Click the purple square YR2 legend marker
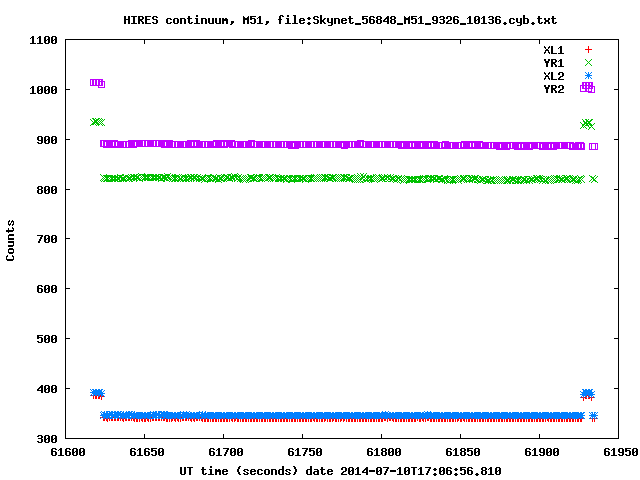This screenshot has height=480, width=640. 587,87
